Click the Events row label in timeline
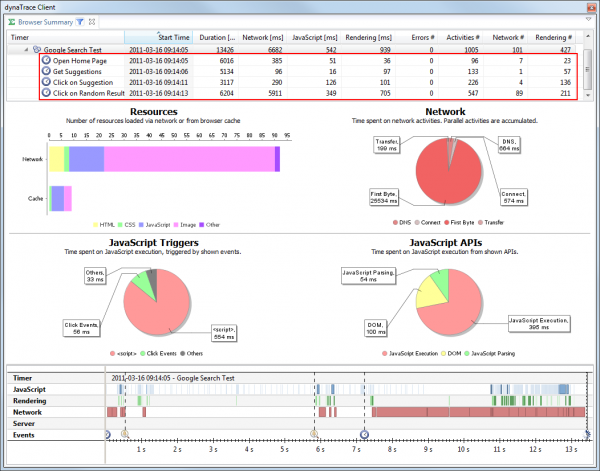Image resolution: width=600 pixels, height=471 pixels. tap(24, 435)
